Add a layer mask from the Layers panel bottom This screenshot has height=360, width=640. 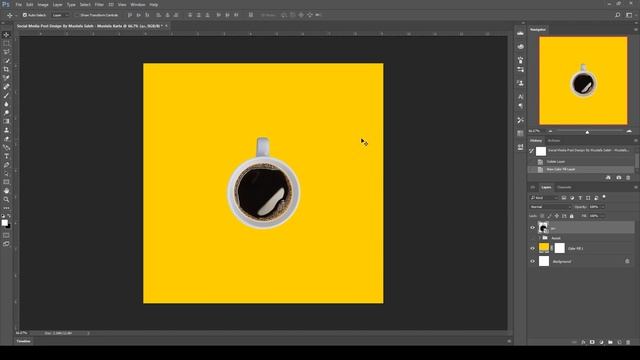592,342
